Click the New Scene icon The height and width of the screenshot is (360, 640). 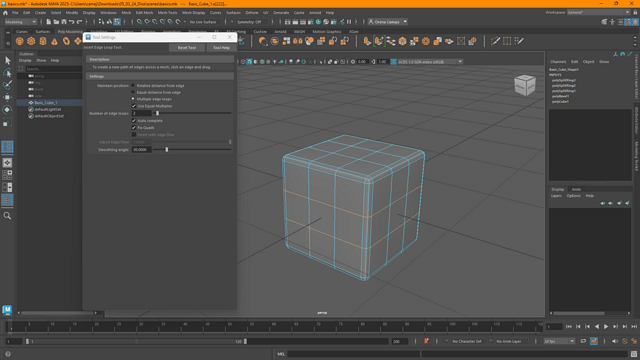pos(48,22)
